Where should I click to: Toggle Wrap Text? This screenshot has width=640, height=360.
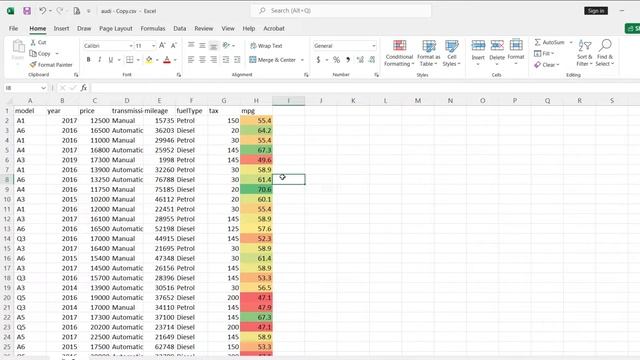click(x=266, y=46)
